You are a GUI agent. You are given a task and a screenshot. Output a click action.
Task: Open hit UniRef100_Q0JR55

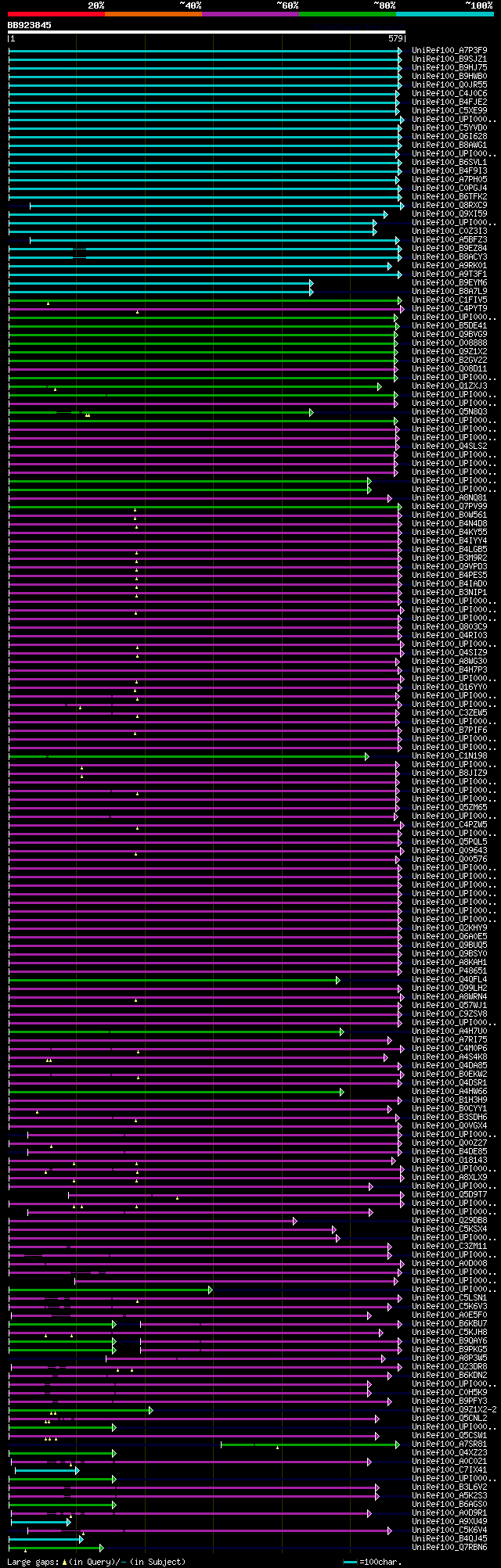[x=449, y=84]
